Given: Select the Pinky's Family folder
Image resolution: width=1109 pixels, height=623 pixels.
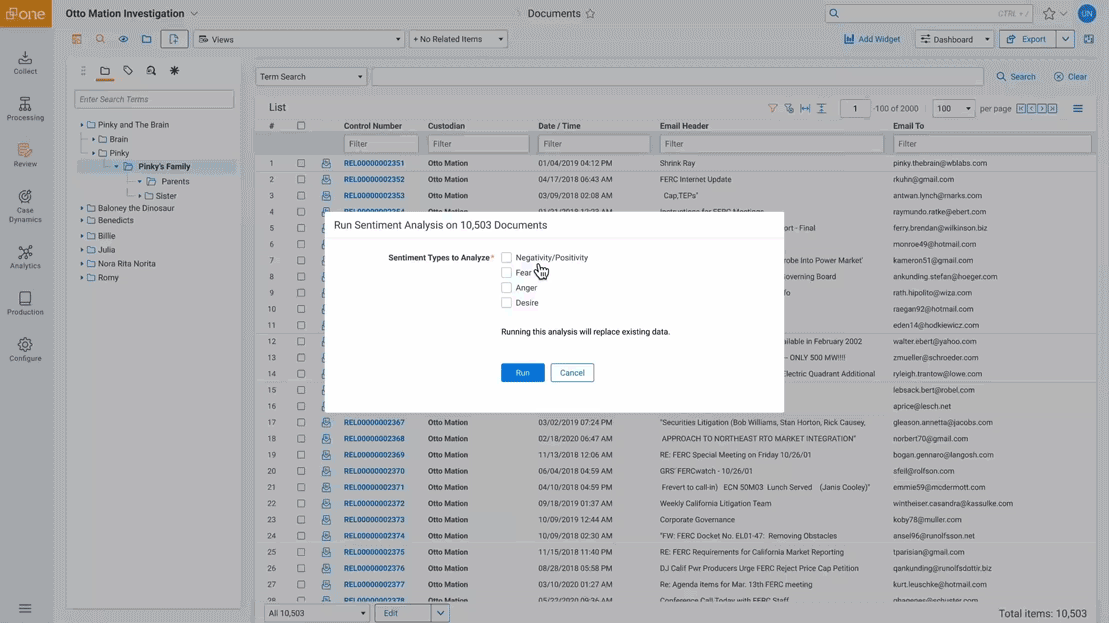Looking at the screenshot, I should (164, 167).
